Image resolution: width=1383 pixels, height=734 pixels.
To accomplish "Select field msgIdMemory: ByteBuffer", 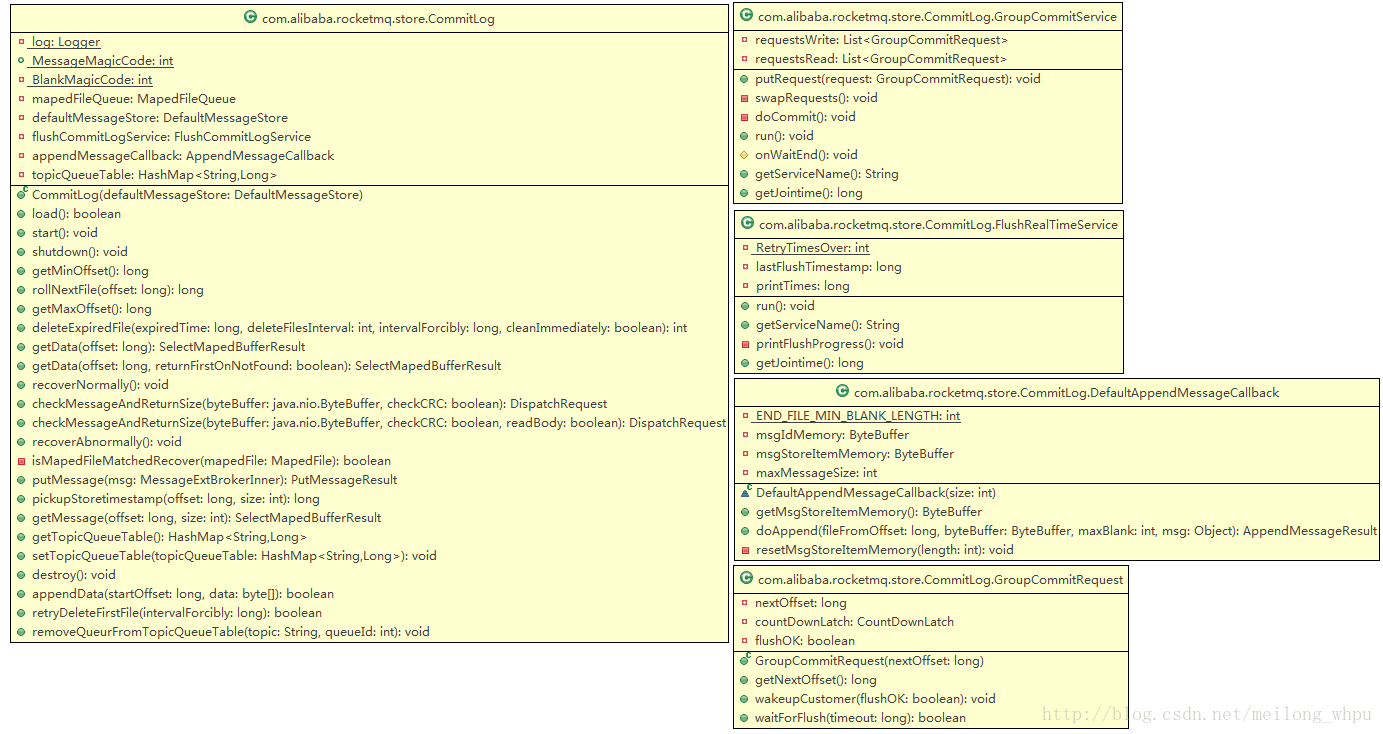I will pos(832,435).
